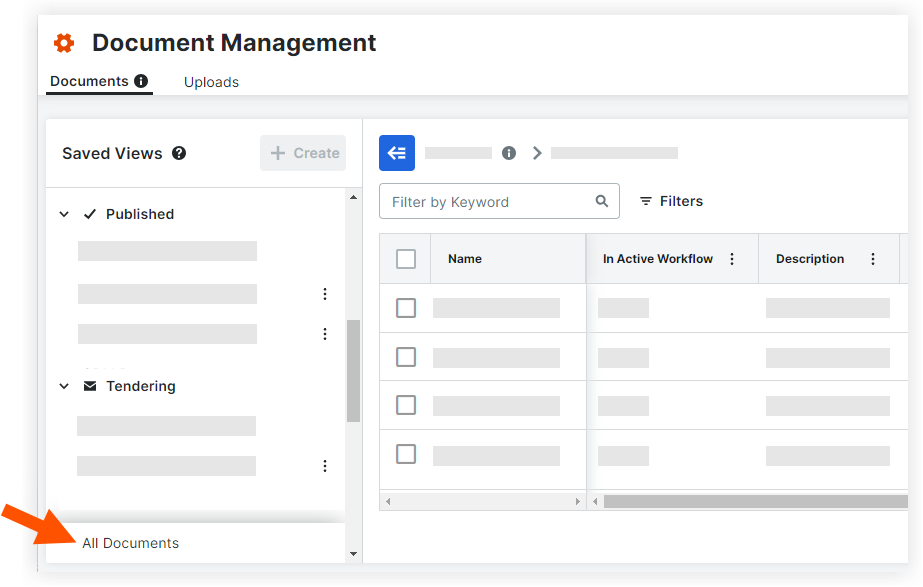Select the All Documents view
The image size is (923, 587).
point(131,543)
